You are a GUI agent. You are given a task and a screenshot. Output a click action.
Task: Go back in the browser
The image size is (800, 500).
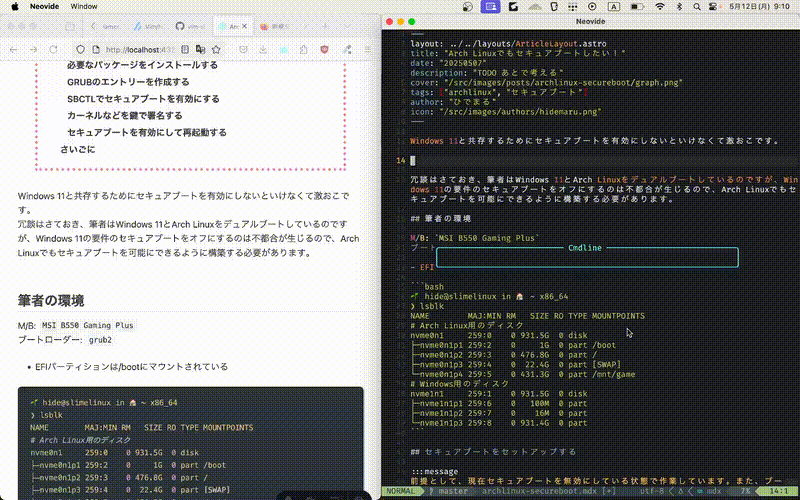pyautogui.click(x=14, y=49)
